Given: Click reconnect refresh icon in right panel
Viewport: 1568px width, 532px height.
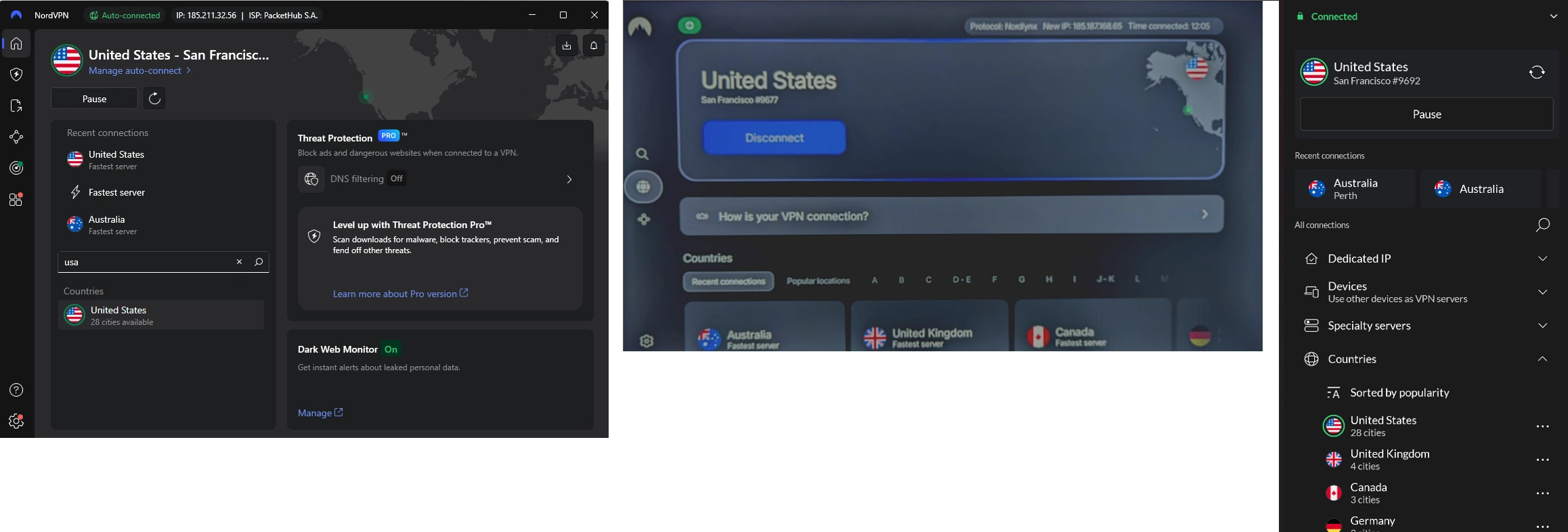Looking at the screenshot, I should tap(1537, 72).
